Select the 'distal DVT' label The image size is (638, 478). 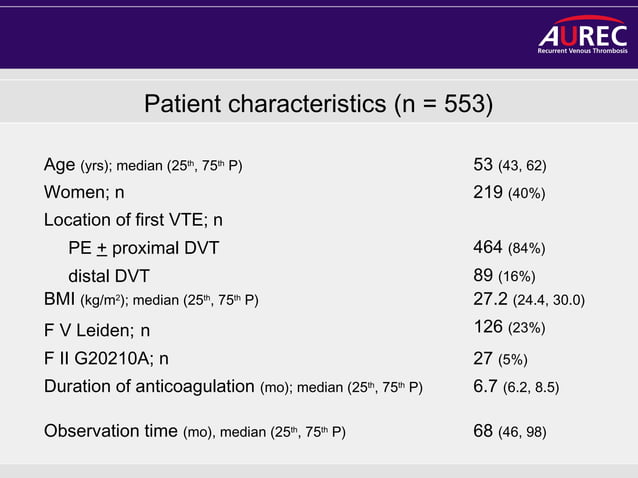click(109, 277)
